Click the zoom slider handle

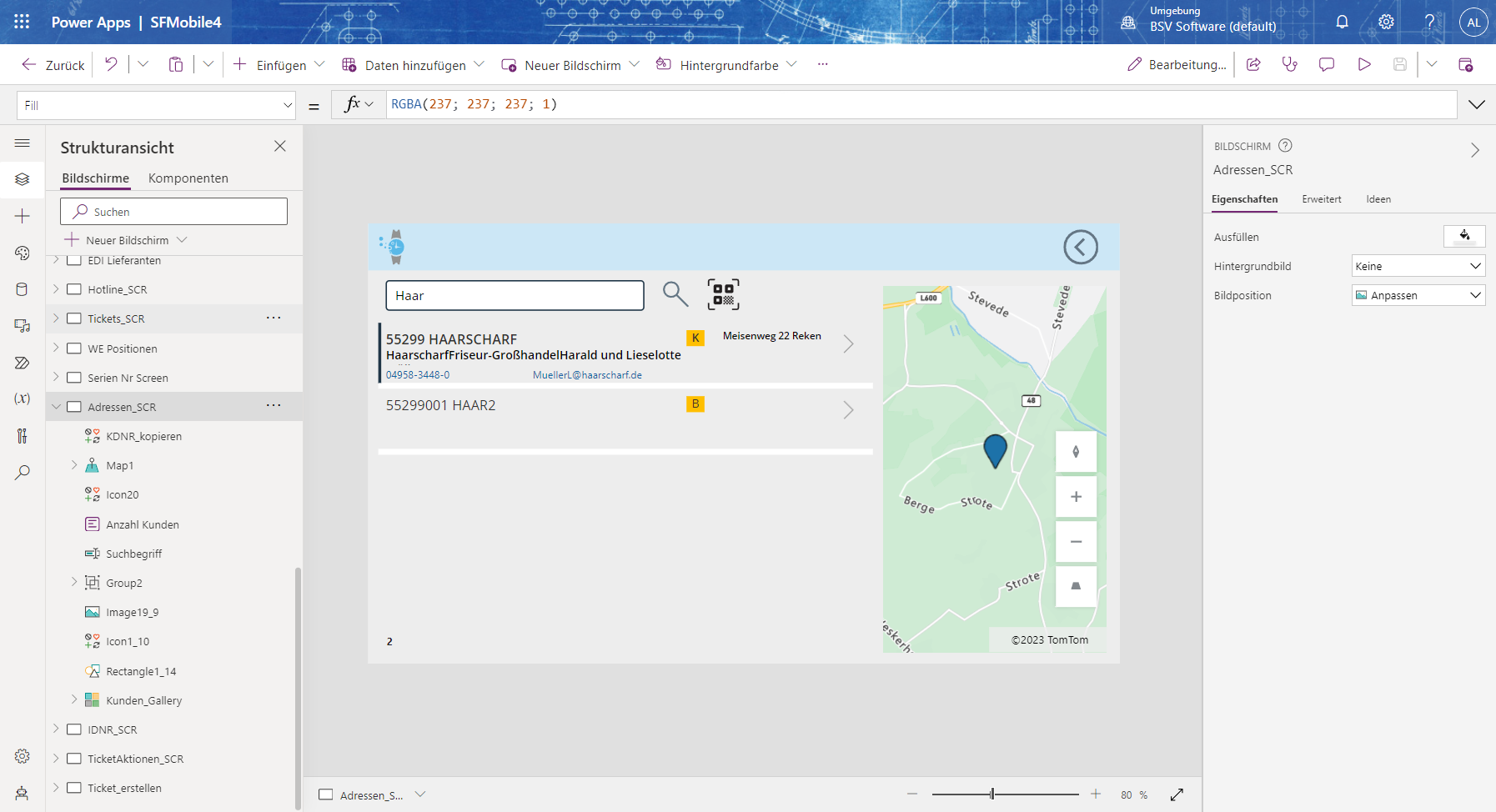tap(992, 794)
